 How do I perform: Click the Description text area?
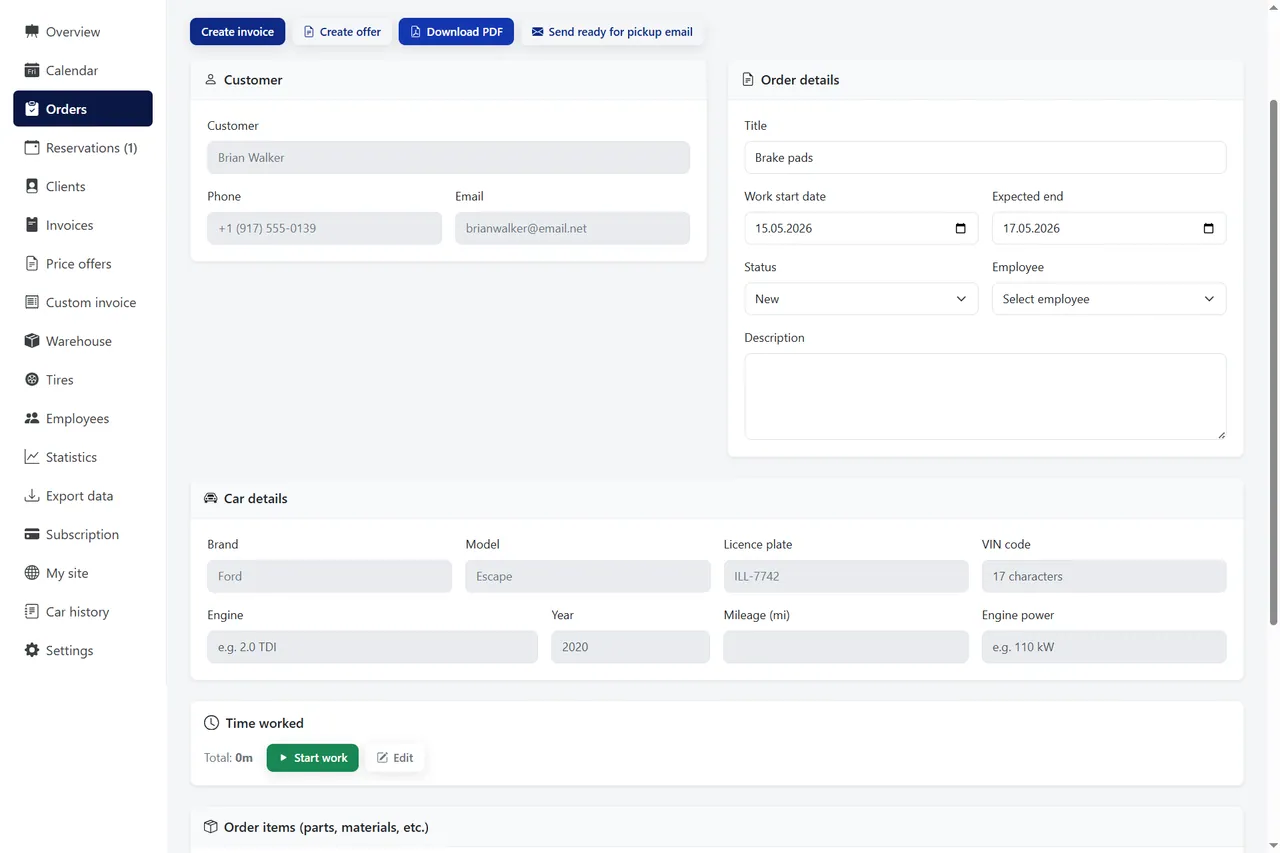(985, 396)
